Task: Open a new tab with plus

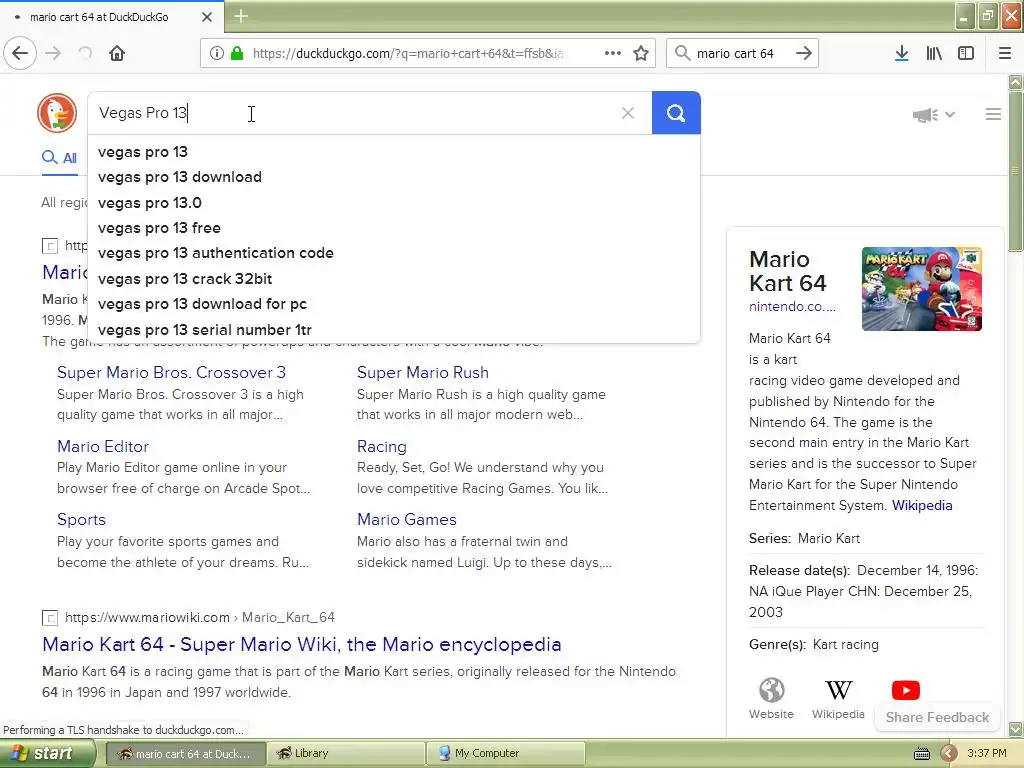Action: 241,16
